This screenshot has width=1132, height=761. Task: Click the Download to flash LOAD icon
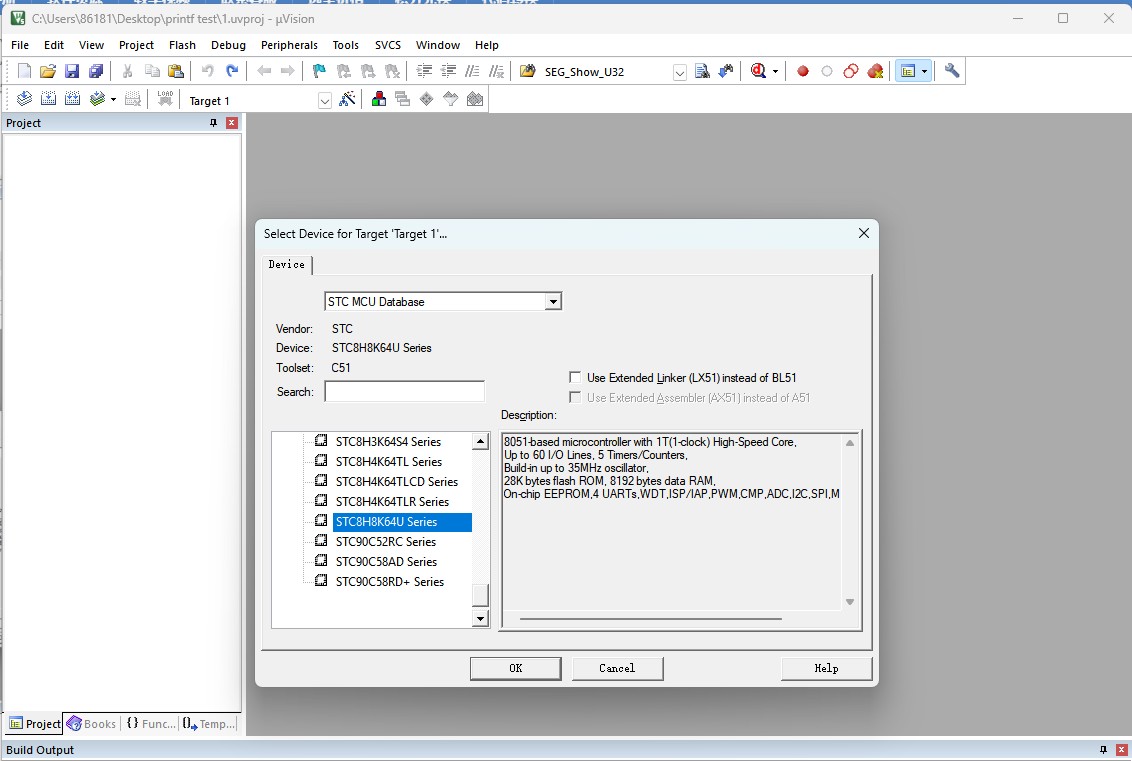point(165,99)
